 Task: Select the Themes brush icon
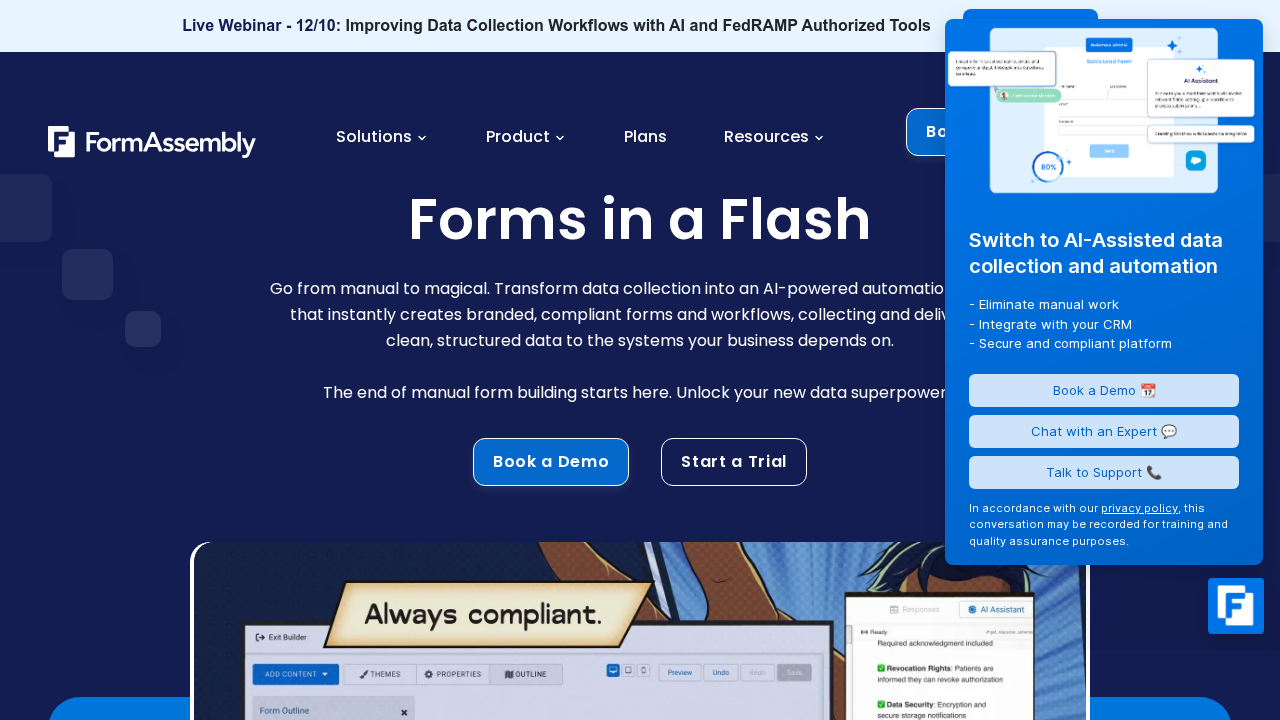pos(363,674)
